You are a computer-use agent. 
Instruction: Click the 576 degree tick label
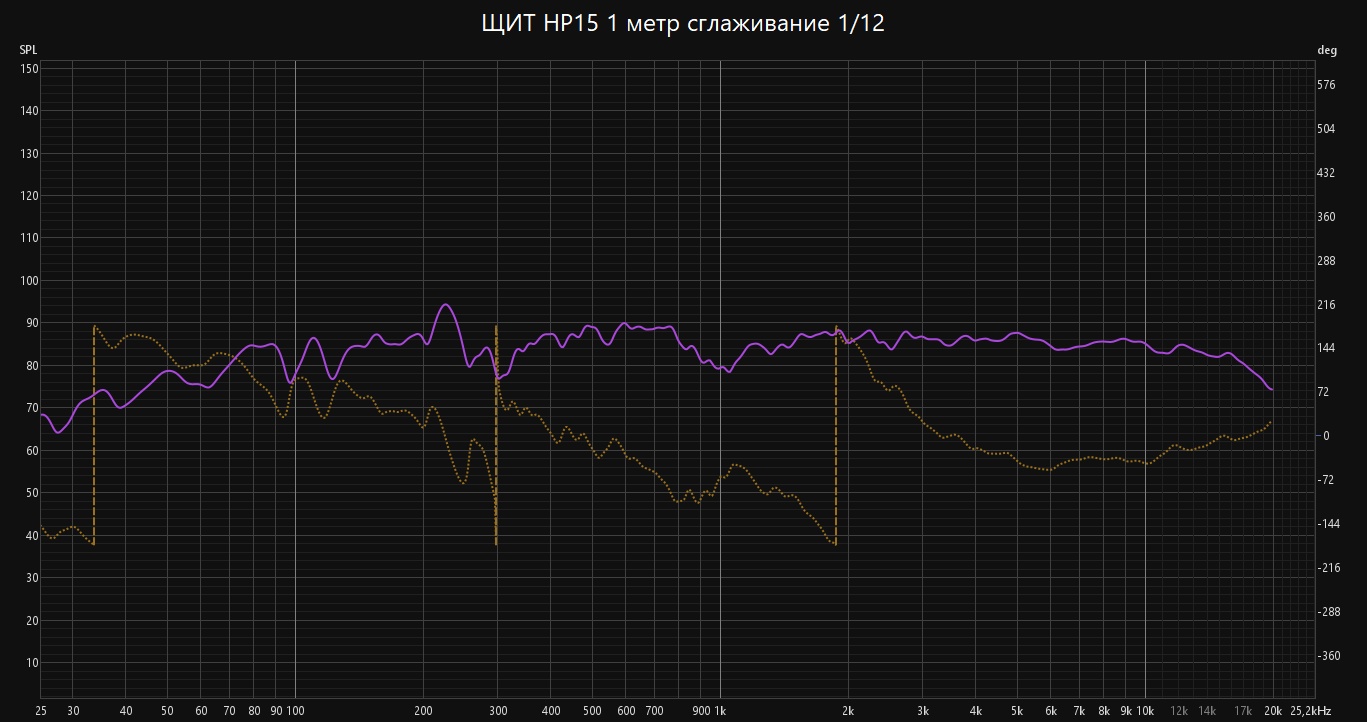pyautogui.click(x=1327, y=85)
